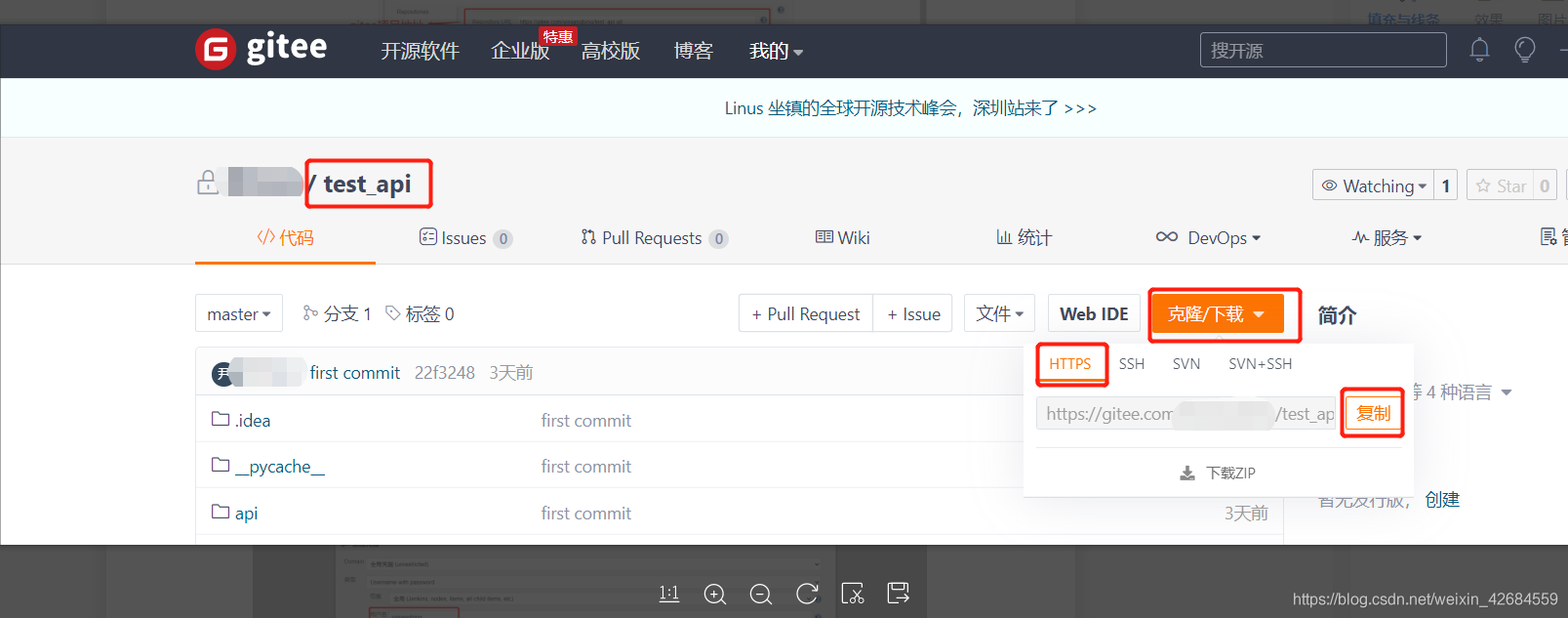Open the __pycache__ folder

tap(280, 467)
